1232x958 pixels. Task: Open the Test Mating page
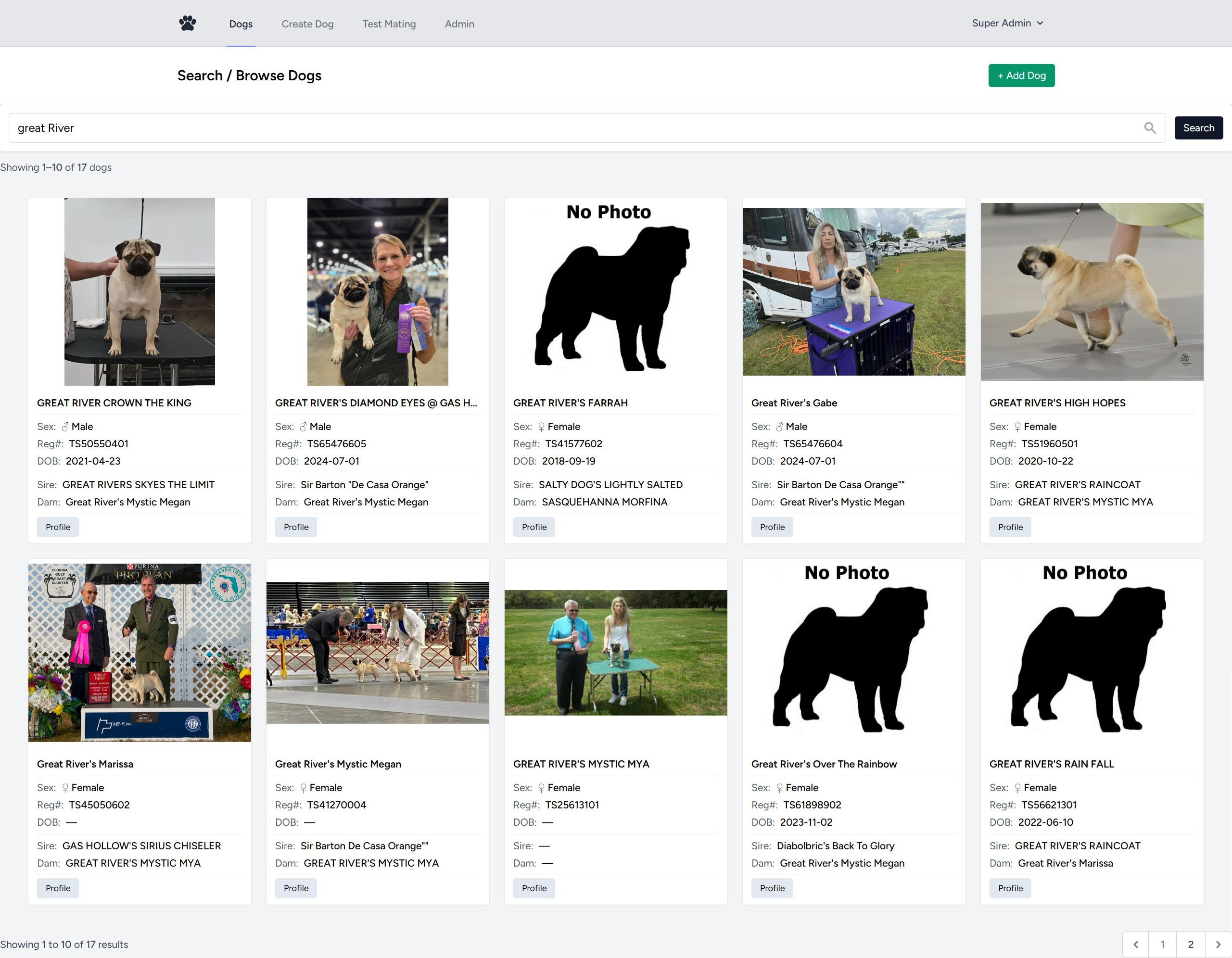click(389, 24)
